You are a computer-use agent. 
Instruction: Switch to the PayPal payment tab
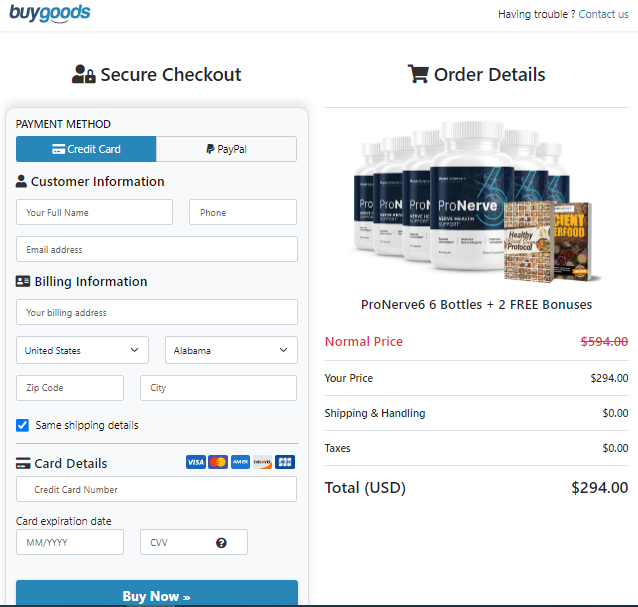tap(226, 149)
